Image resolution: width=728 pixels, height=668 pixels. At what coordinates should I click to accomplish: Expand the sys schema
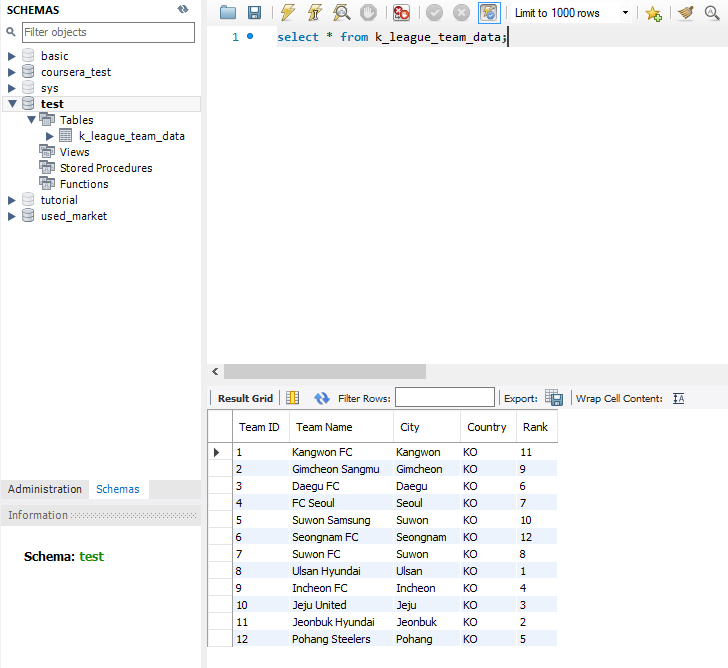point(12,88)
